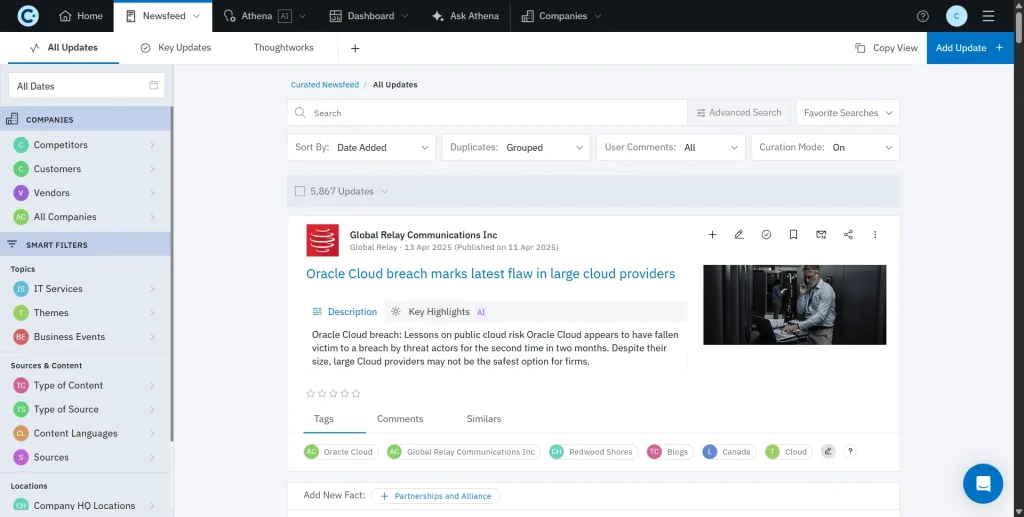
Task: Open the three-dot more options menu on the article
Action: (x=875, y=235)
